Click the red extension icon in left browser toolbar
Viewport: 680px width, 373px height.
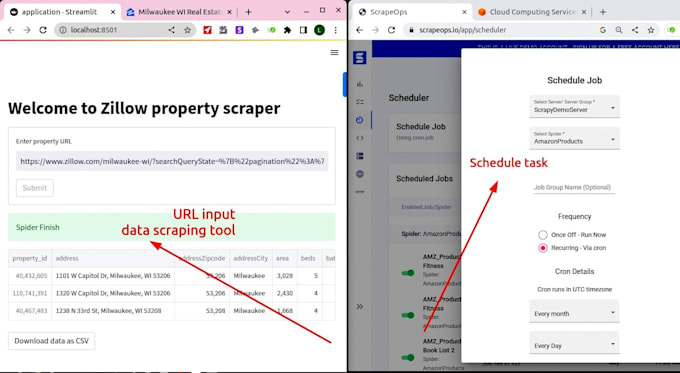pyautogui.click(x=207, y=30)
